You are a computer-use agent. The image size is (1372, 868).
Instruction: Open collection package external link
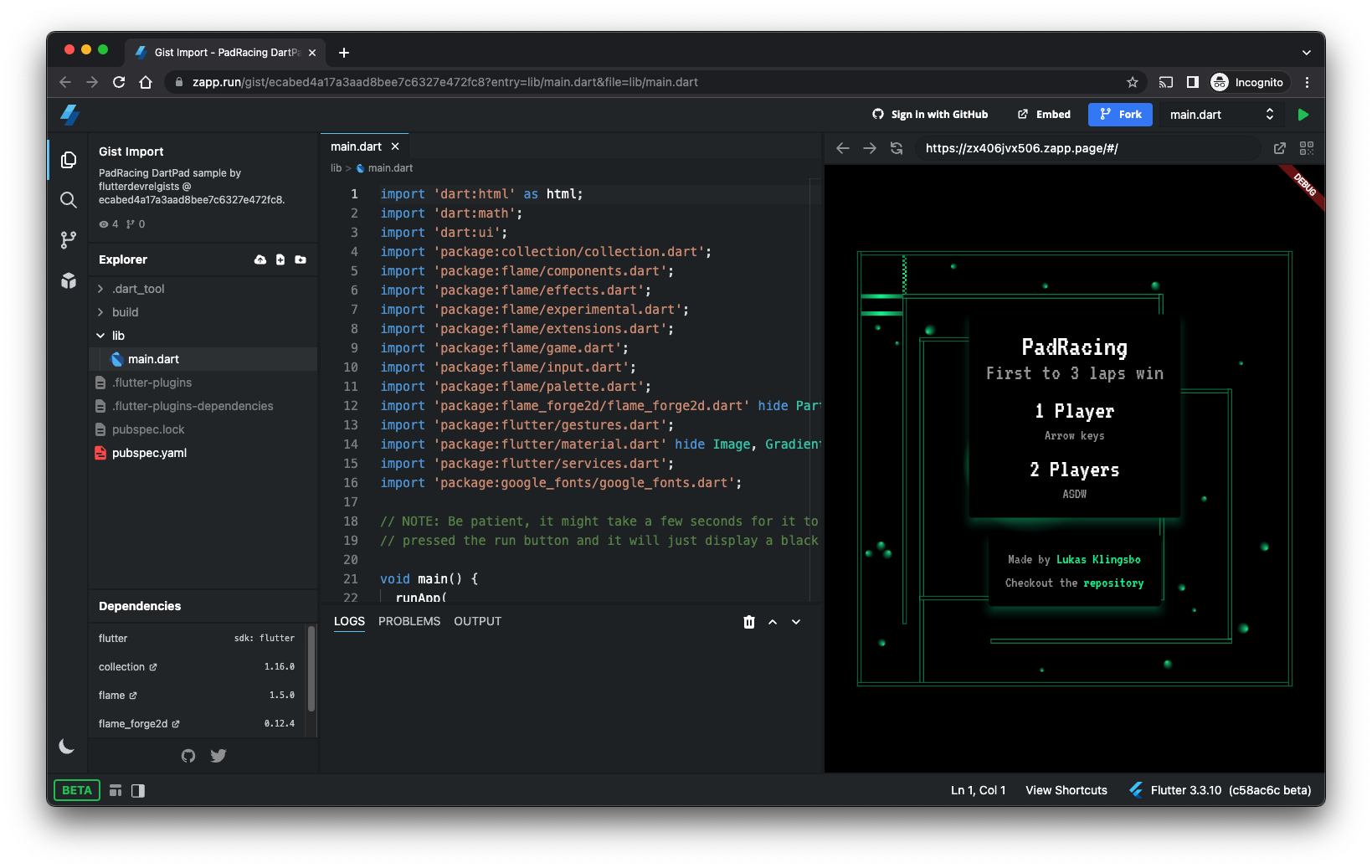[x=153, y=667]
